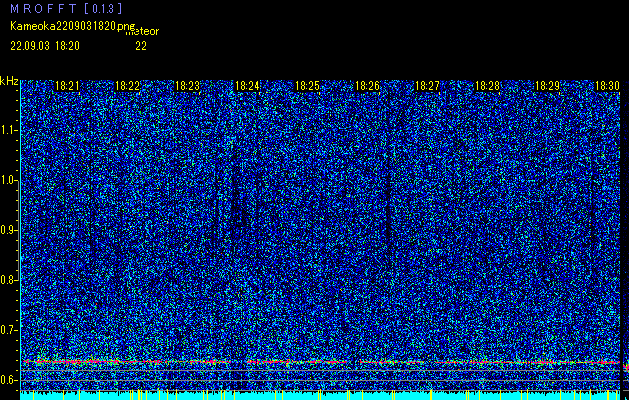Click the 0.9 frequency axis label

pos(8,230)
